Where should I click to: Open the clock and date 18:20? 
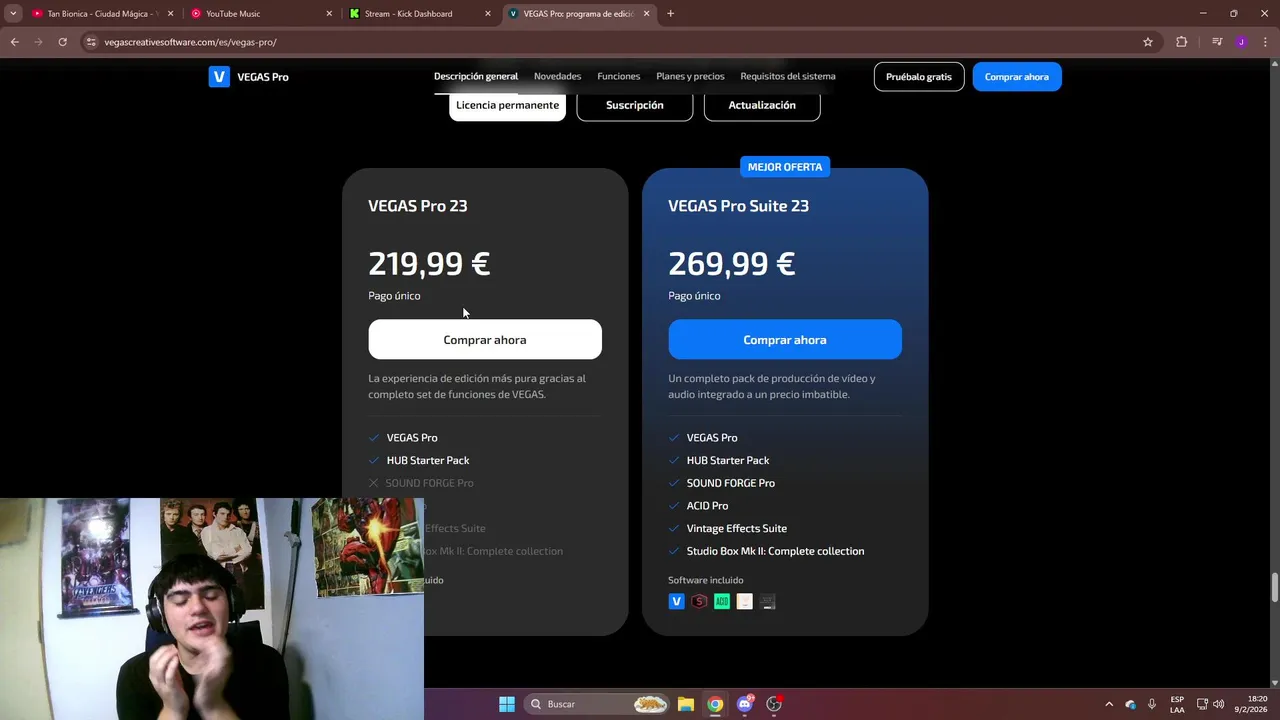[1253, 704]
